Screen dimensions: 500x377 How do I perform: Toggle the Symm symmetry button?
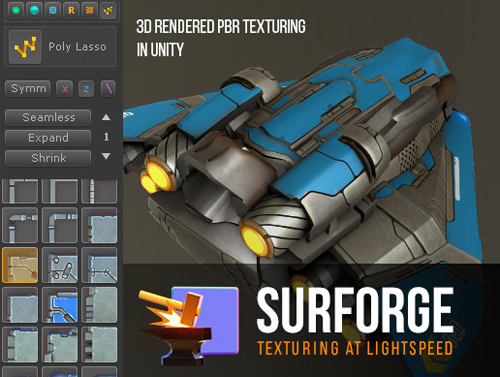(x=28, y=89)
